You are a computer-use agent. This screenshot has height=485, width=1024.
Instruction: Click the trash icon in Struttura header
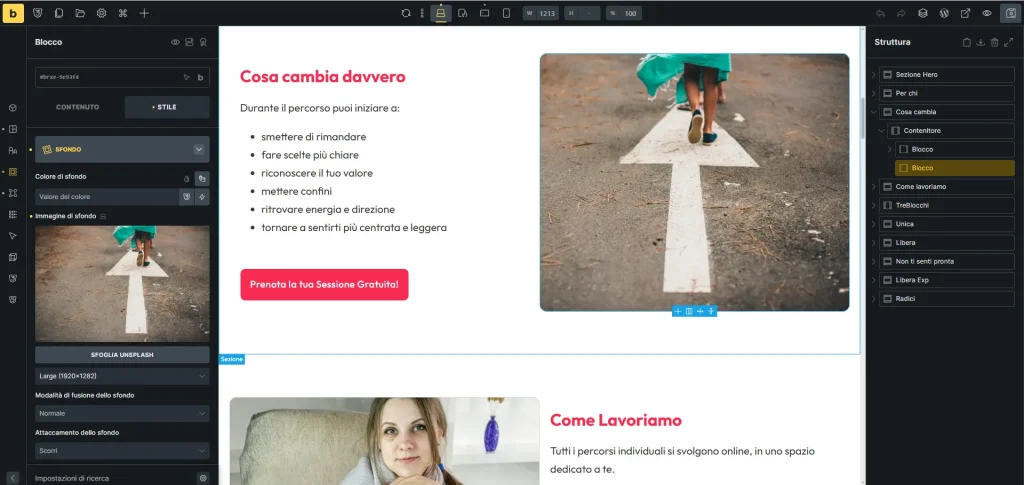click(994, 42)
